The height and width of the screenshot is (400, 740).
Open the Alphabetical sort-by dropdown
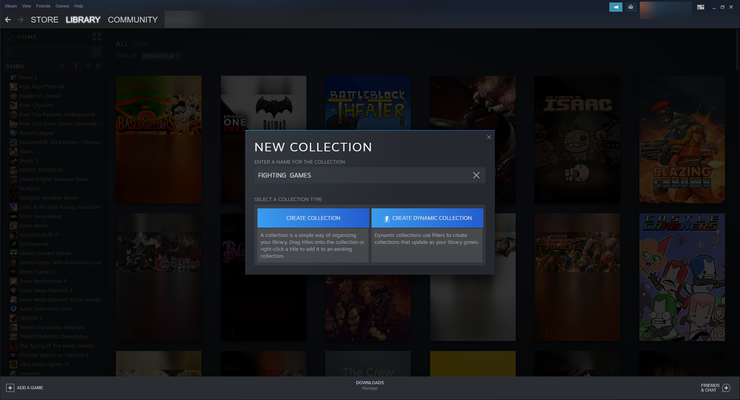tap(161, 56)
